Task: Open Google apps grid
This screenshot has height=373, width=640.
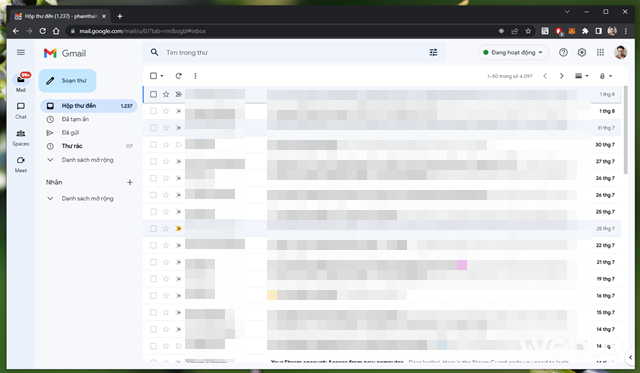Action: point(600,52)
